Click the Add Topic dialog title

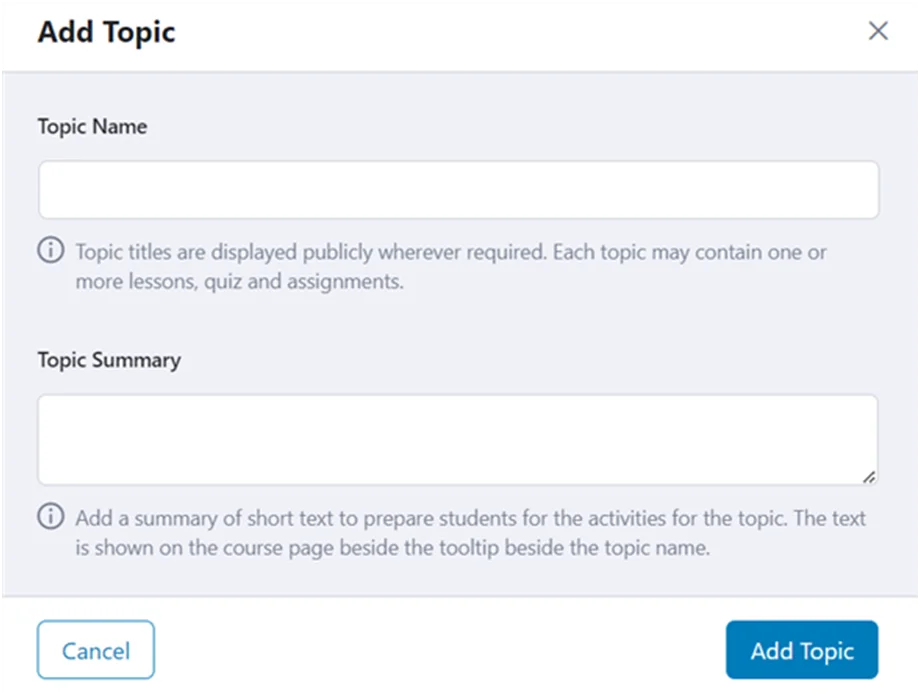click(106, 31)
